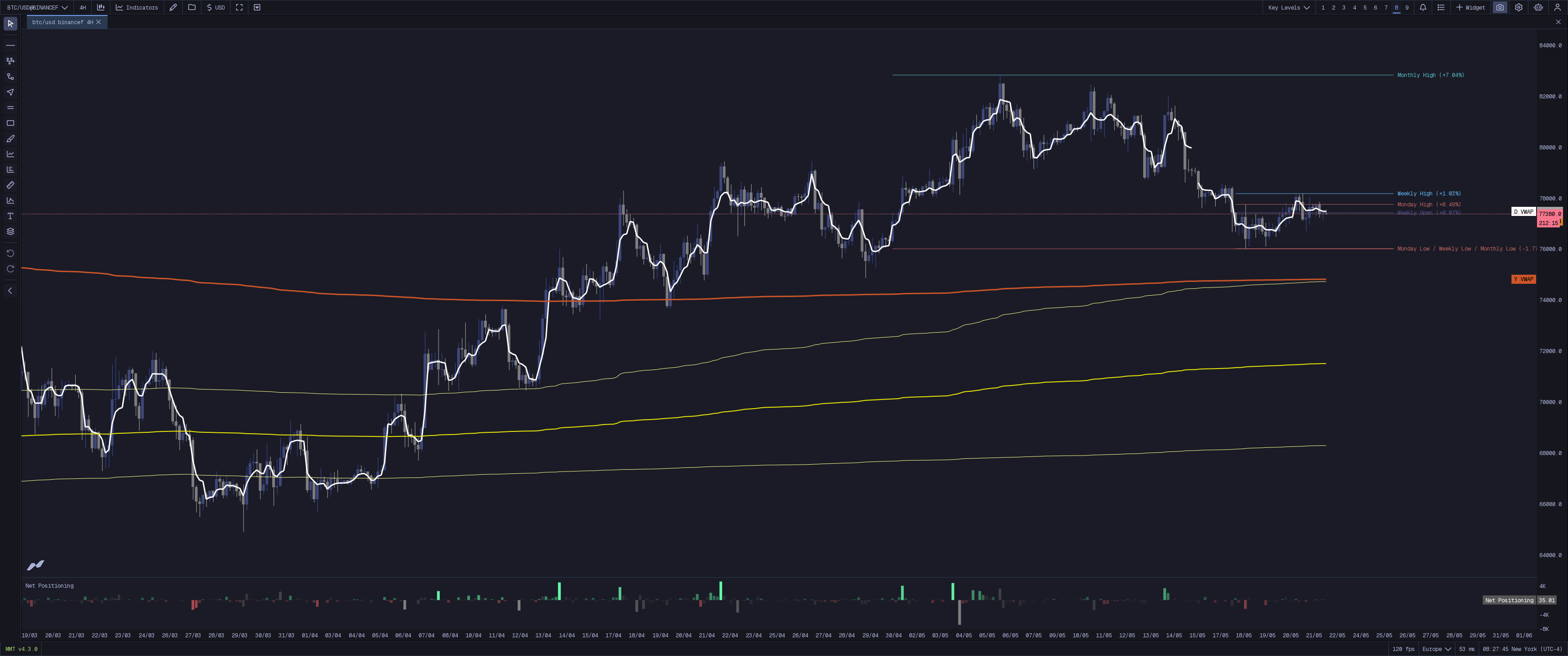Select the volume profile tool
This screenshot has width=1568, height=656.
[10, 170]
